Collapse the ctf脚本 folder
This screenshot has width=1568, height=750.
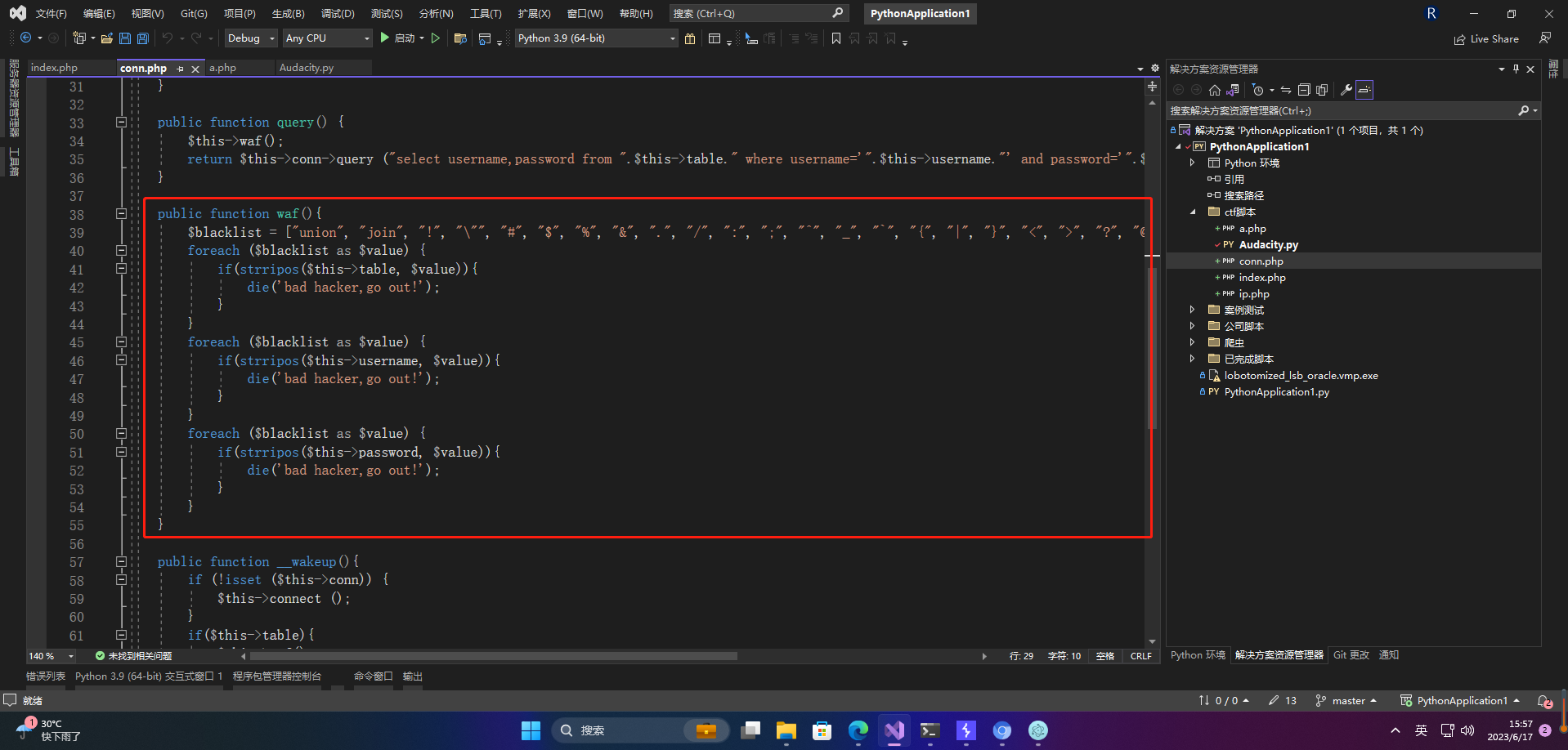[1192, 212]
